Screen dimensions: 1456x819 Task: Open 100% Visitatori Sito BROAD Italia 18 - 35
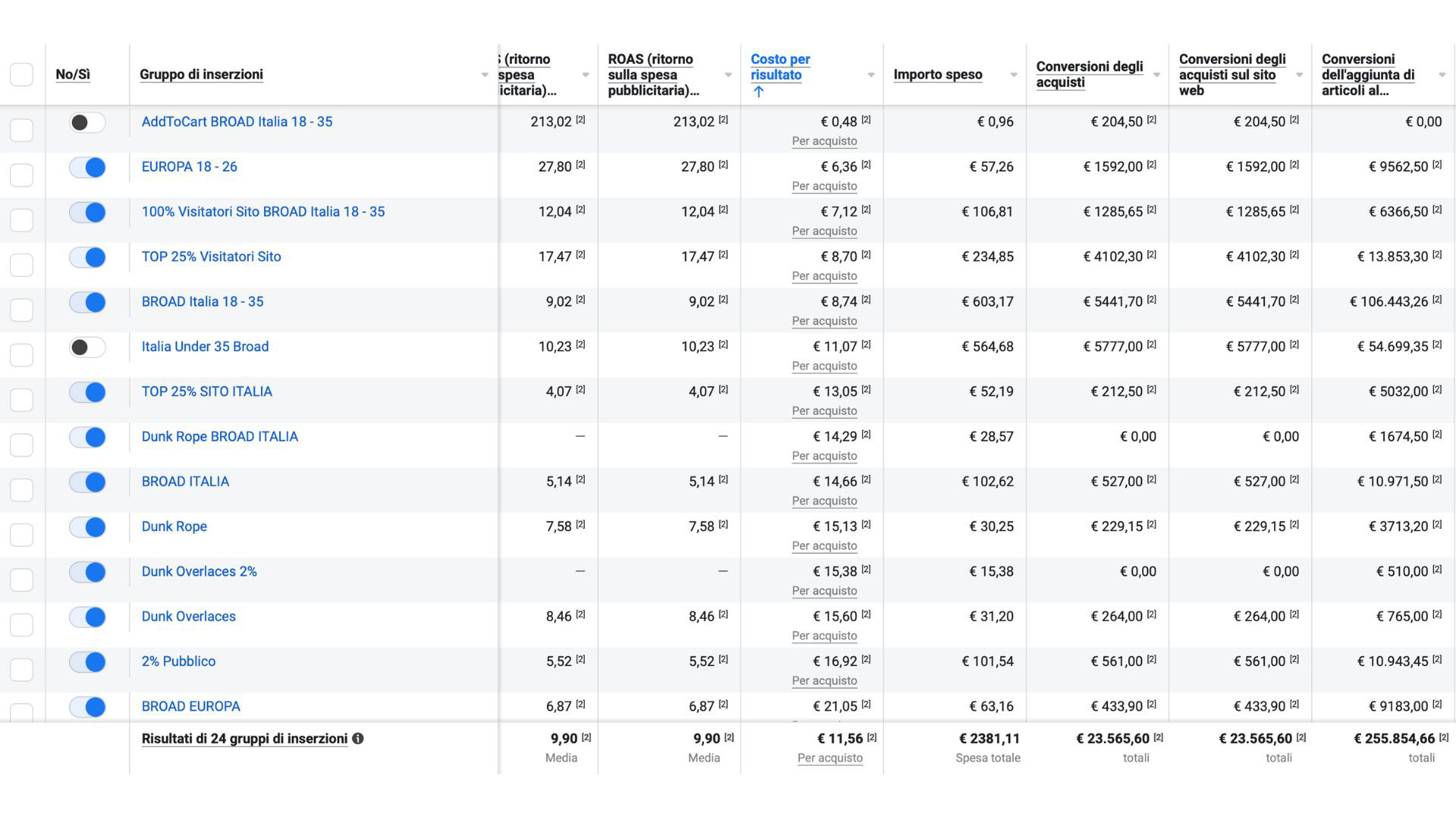pos(263,212)
